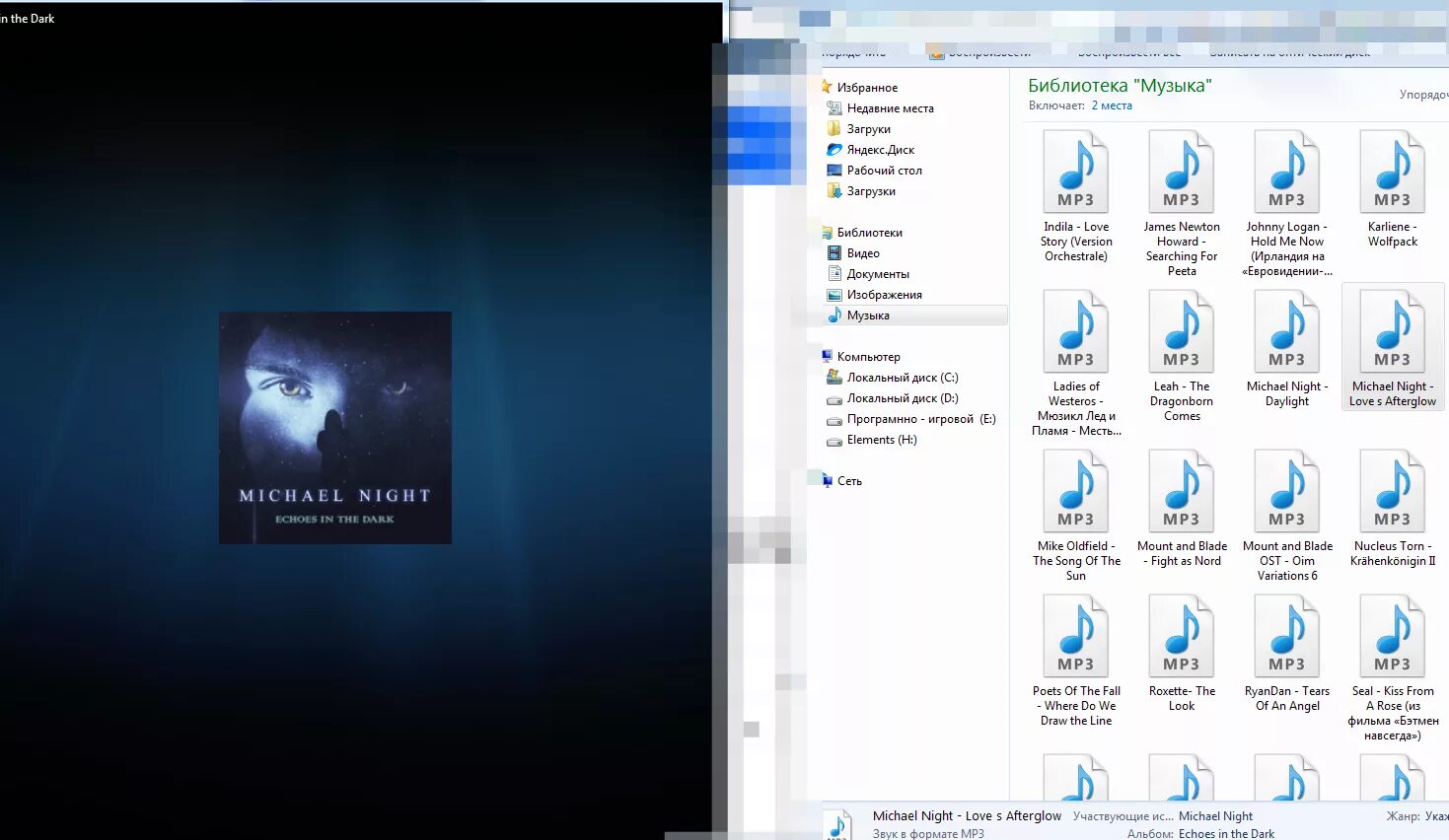Click Michael Night album art in player
This screenshot has height=840, width=1449.
point(335,428)
